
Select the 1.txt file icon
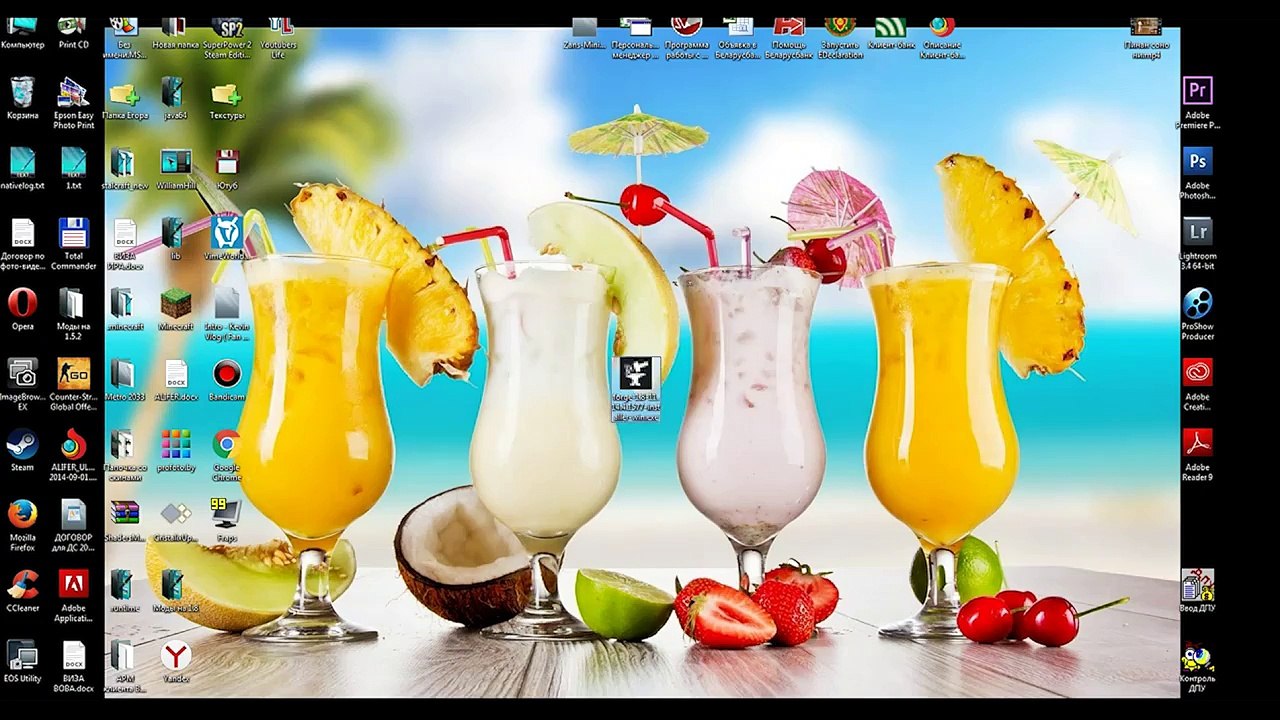pyautogui.click(x=73, y=168)
